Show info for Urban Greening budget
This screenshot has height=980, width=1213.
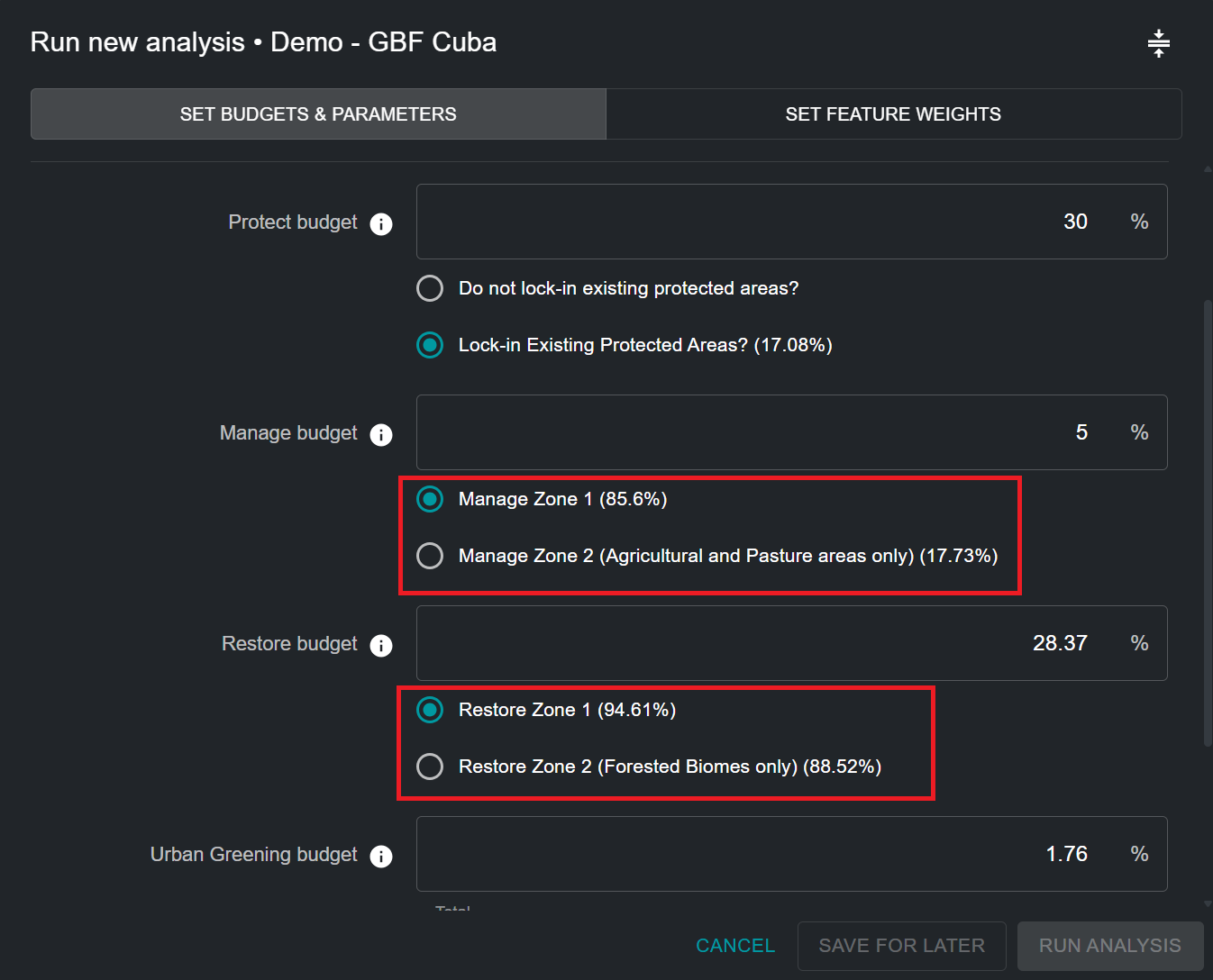point(381,857)
